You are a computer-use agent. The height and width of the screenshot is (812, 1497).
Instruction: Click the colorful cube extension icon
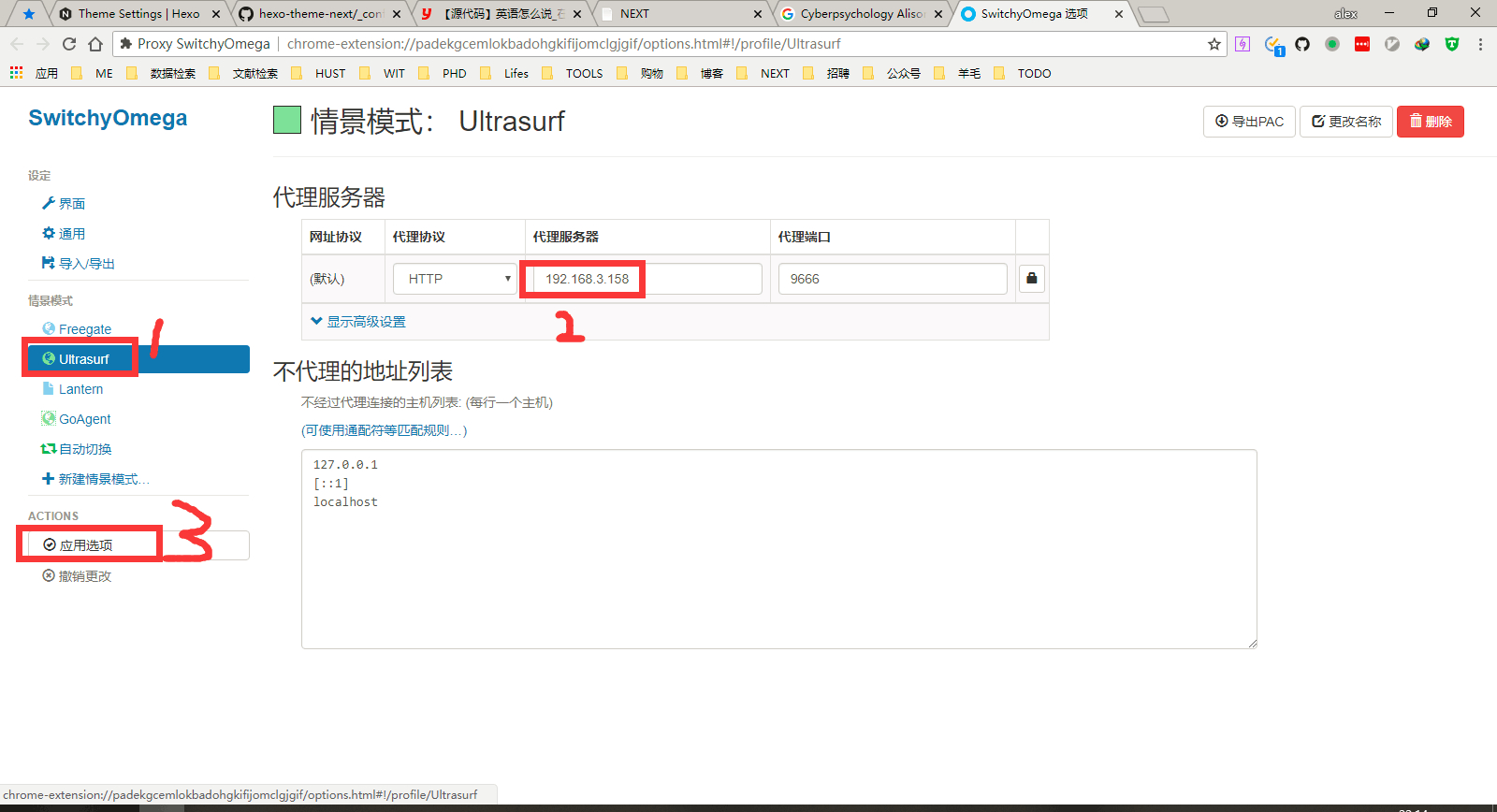tap(1422, 44)
